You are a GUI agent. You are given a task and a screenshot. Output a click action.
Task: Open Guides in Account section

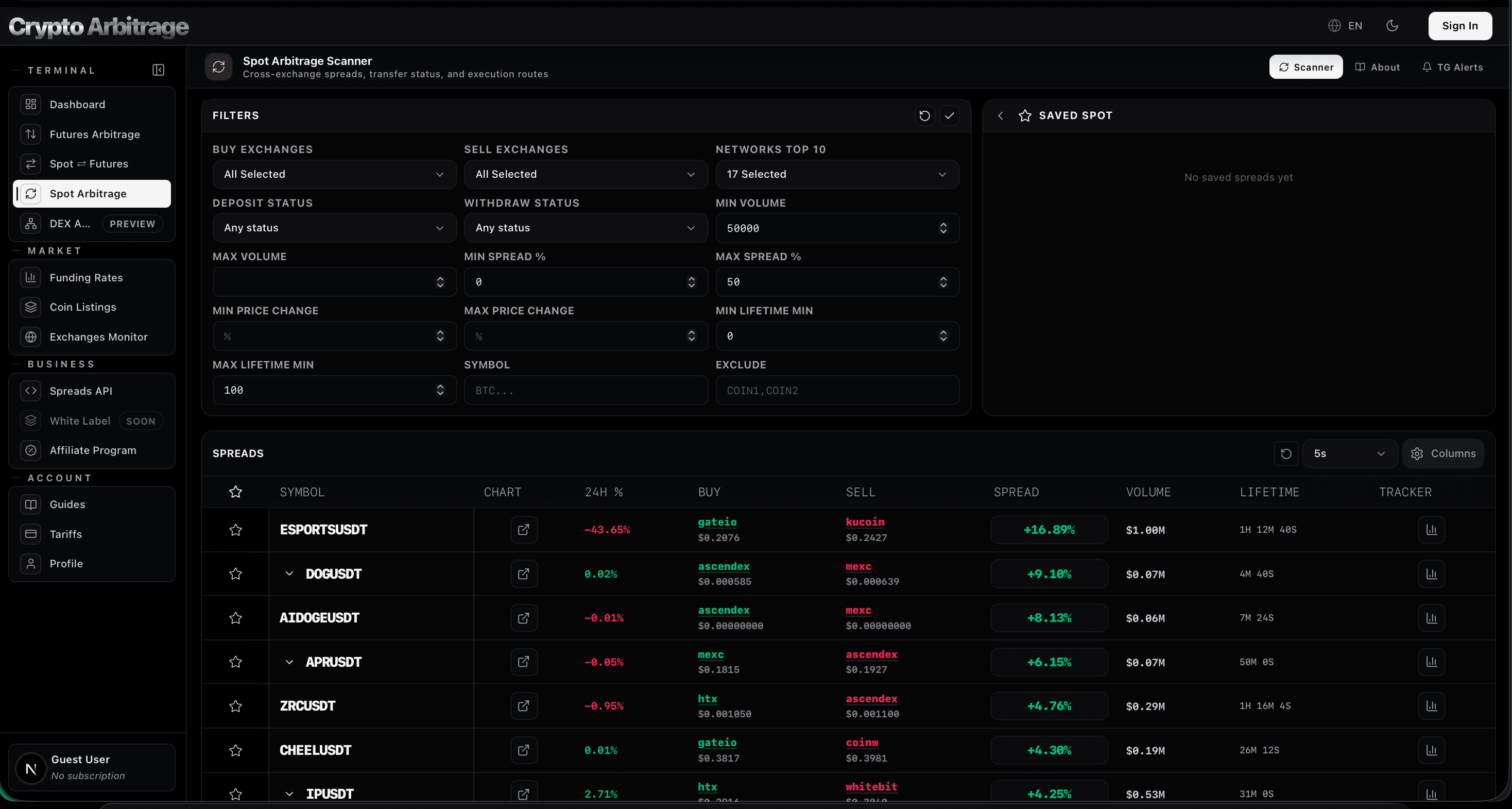point(92,504)
